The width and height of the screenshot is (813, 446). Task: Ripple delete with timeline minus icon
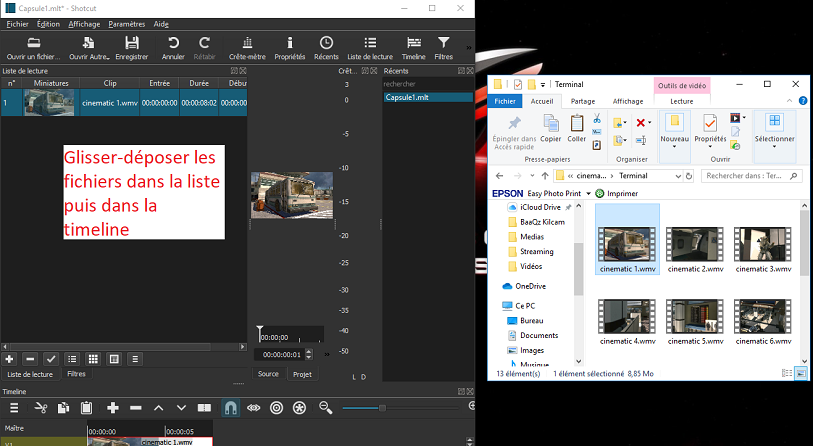click(x=136, y=408)
